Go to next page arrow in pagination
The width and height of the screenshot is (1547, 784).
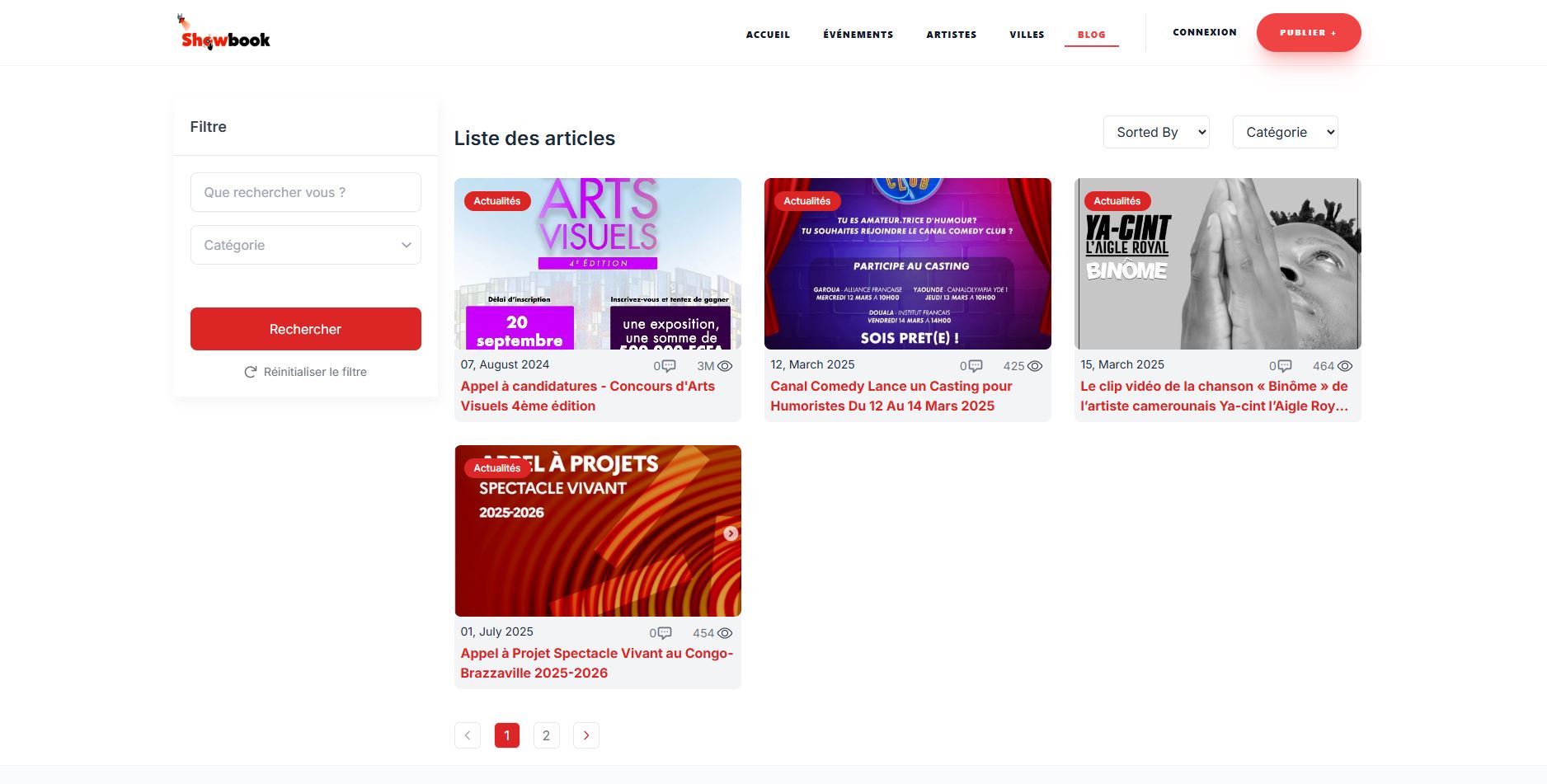pyautogui.click(x=586, y=735)
